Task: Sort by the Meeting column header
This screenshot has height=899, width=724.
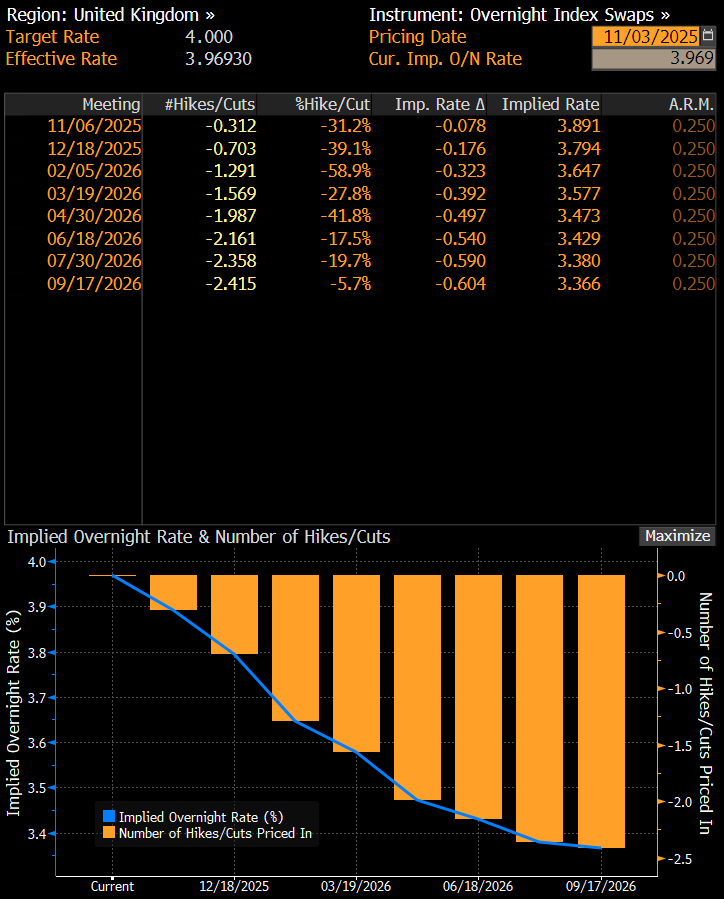Action: click(x=111, y=104)
